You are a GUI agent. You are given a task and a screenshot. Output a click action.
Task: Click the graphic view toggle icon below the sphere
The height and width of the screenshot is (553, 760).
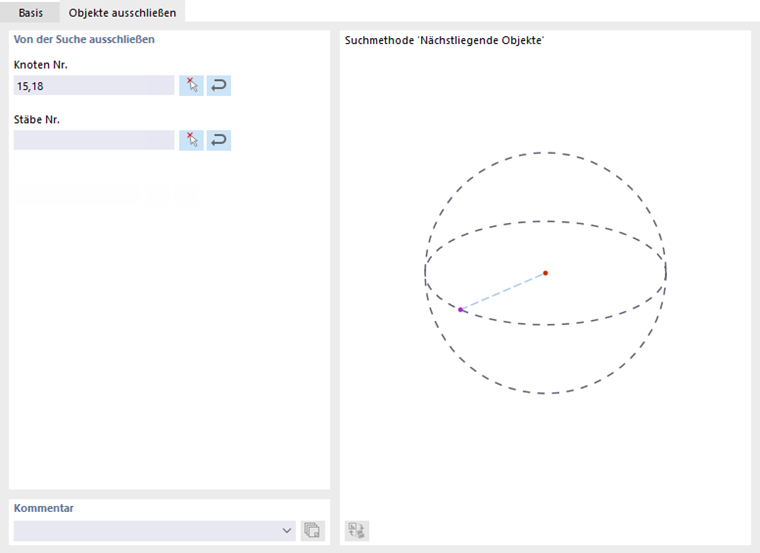click(357, 531)
